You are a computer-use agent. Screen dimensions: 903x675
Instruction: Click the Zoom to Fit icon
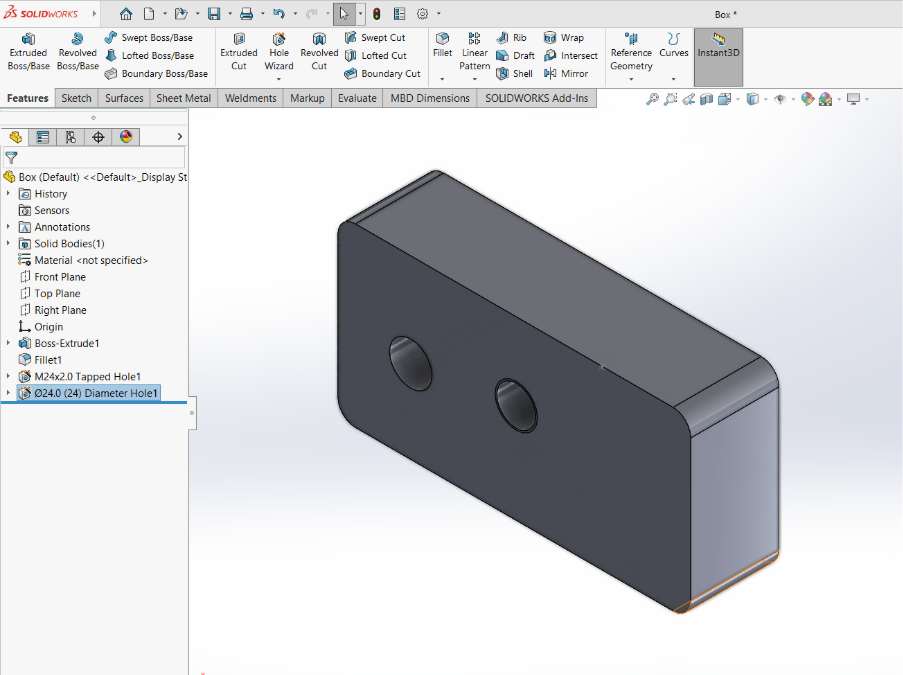(652, 99)
